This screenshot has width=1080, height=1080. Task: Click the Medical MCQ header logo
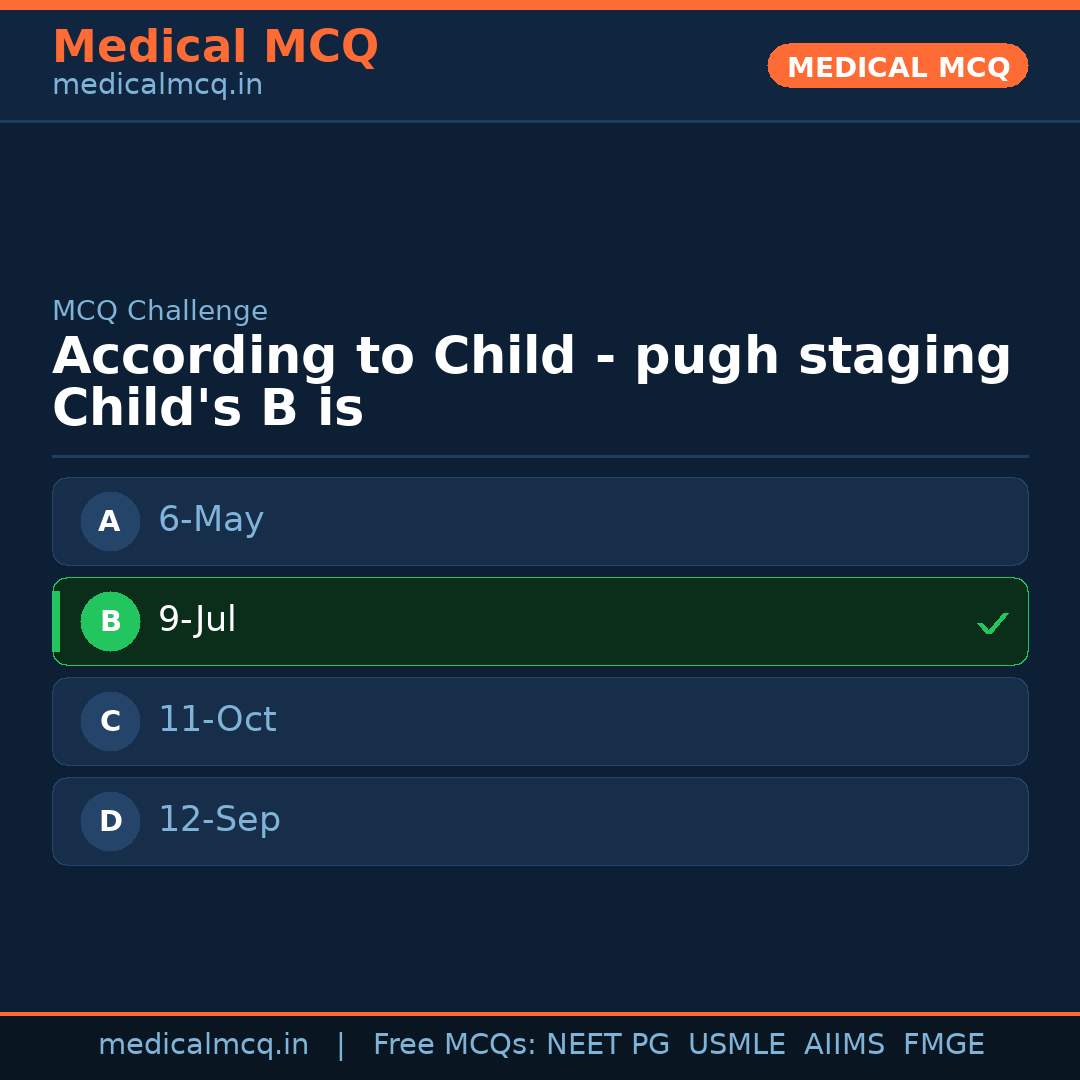[215, 46]
